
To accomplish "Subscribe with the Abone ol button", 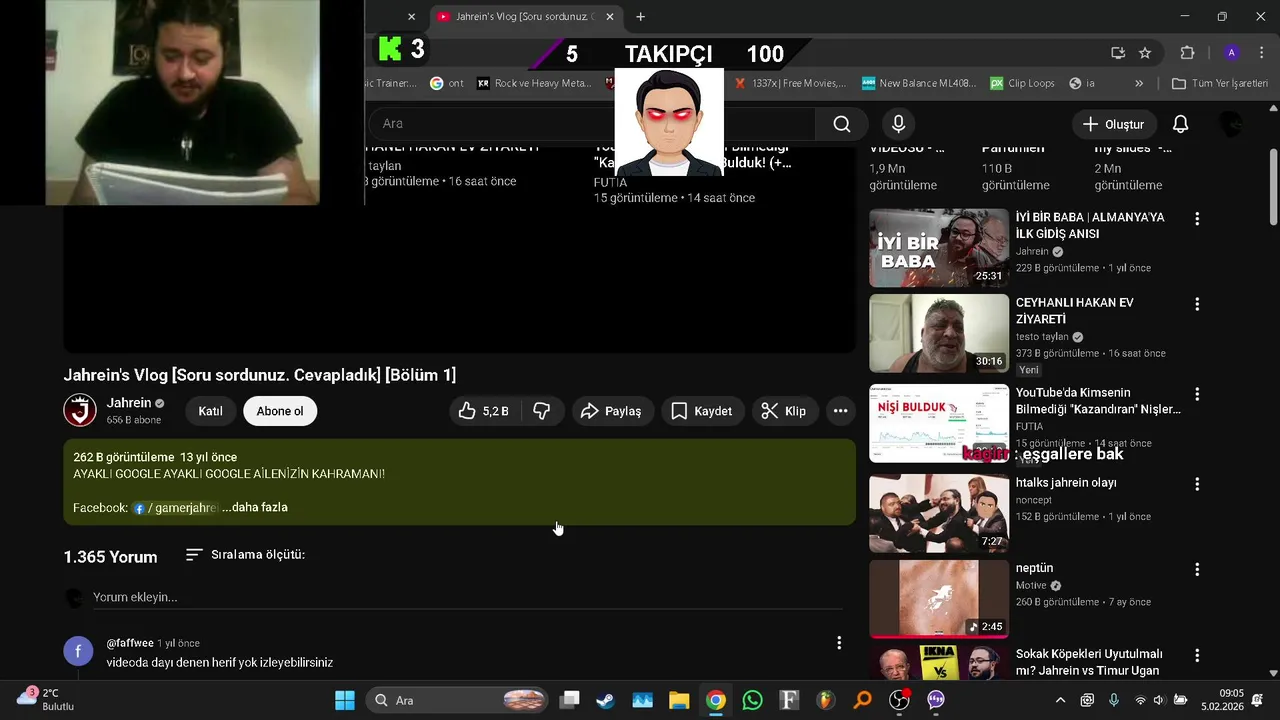I will click(280, 411).
